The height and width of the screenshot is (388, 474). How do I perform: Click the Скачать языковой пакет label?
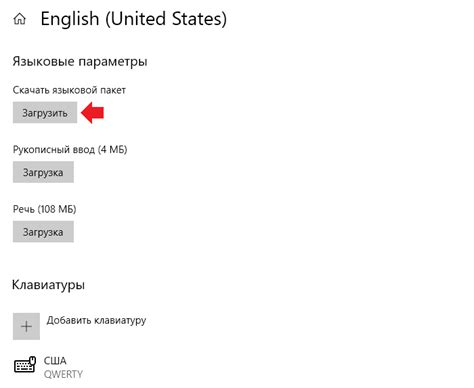coord(69,90)
